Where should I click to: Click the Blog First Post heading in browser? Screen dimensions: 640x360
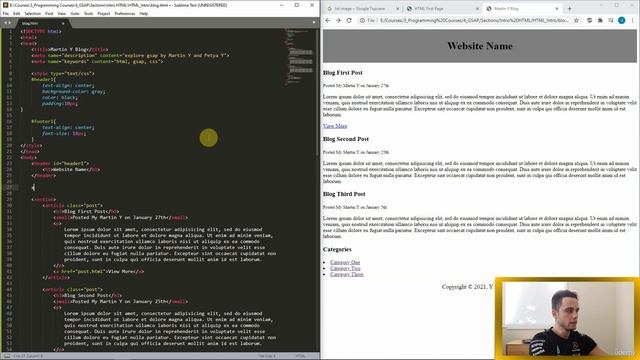coord(342,73)
